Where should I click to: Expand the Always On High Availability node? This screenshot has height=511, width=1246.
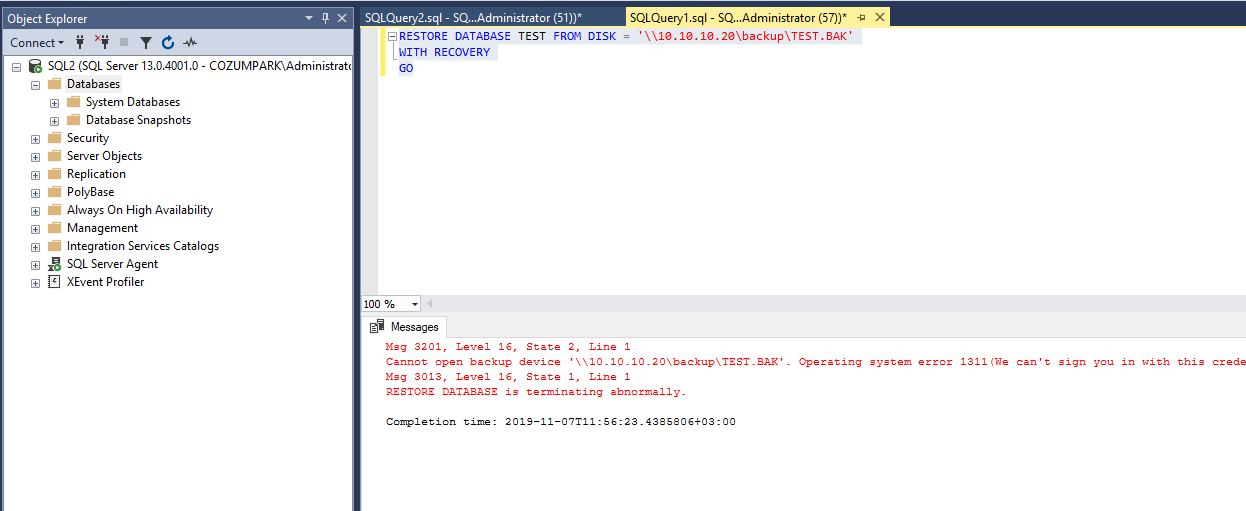(36, 211)
